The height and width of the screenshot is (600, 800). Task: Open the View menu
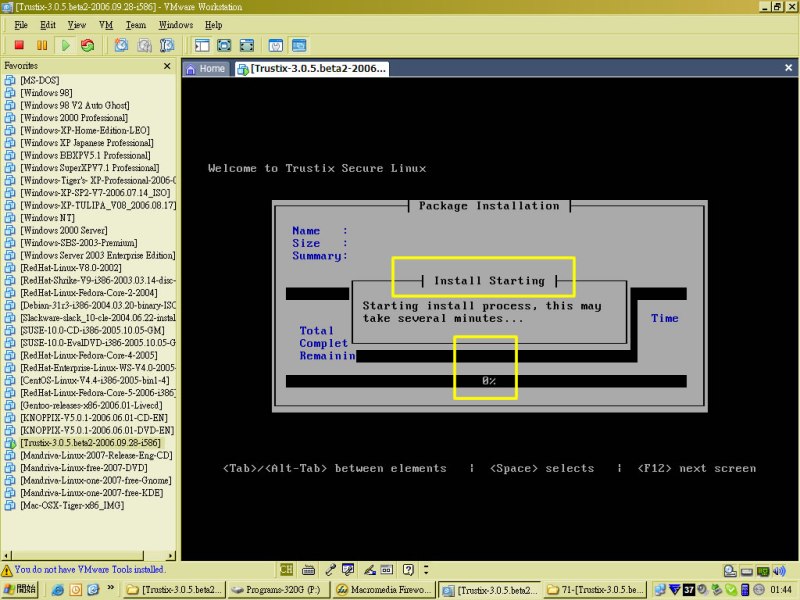(x=77, y=24)
